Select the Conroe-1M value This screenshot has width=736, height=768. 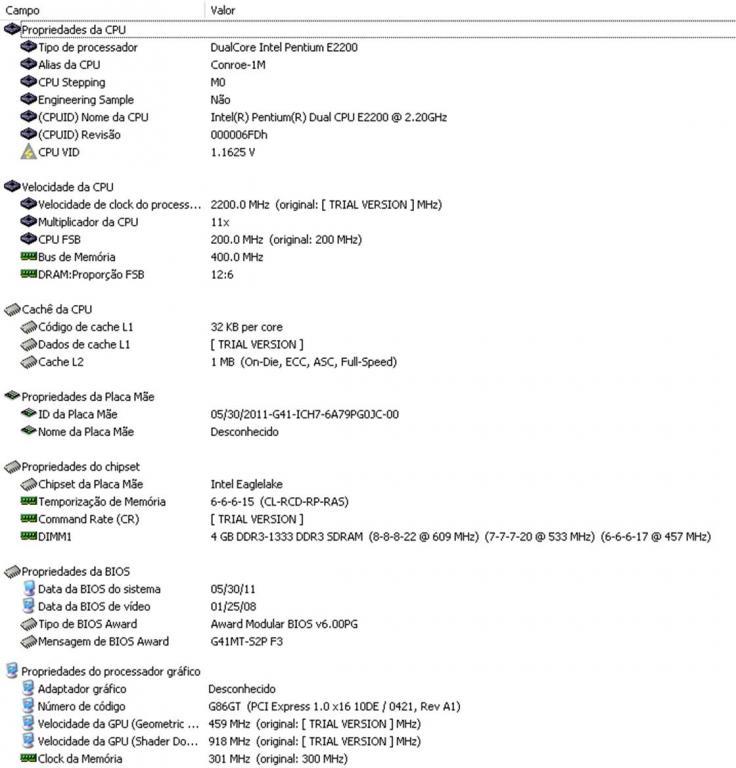237,65
